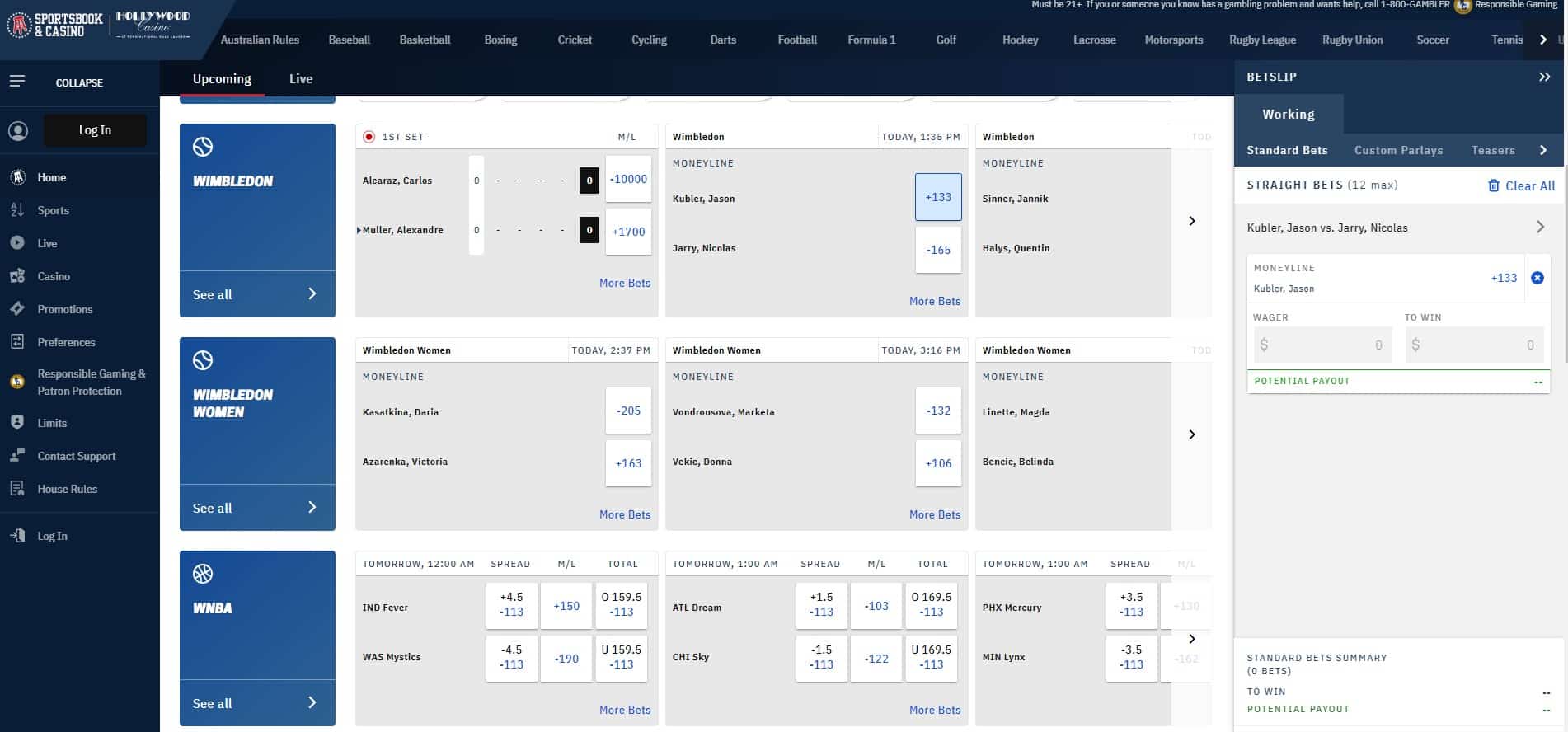Select the Over 169.5 total for ATL Dream

pos(932,604)
